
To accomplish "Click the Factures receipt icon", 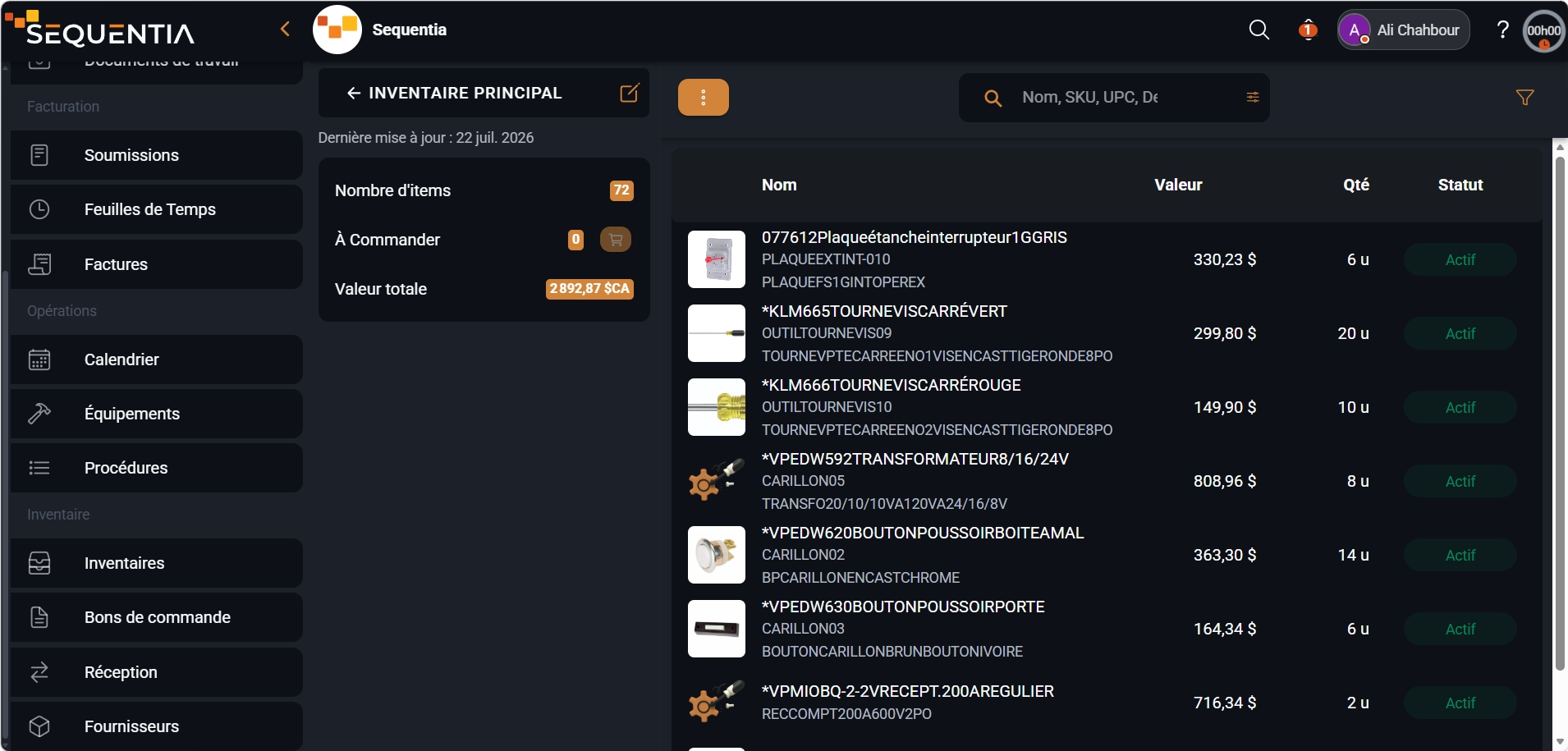I will [x=39, y=264].
